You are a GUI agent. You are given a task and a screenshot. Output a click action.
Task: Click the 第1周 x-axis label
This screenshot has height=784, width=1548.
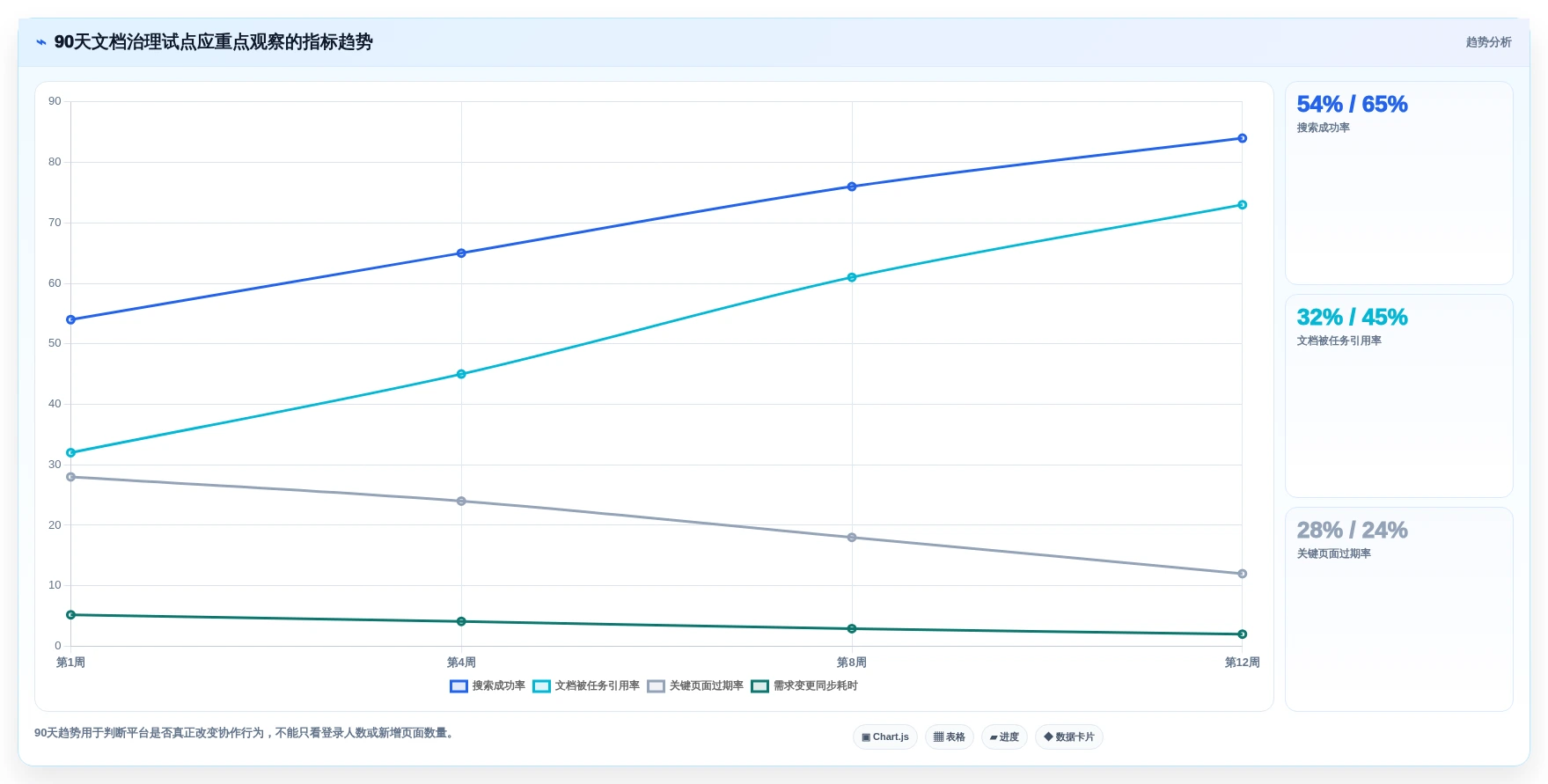point(70,663)
